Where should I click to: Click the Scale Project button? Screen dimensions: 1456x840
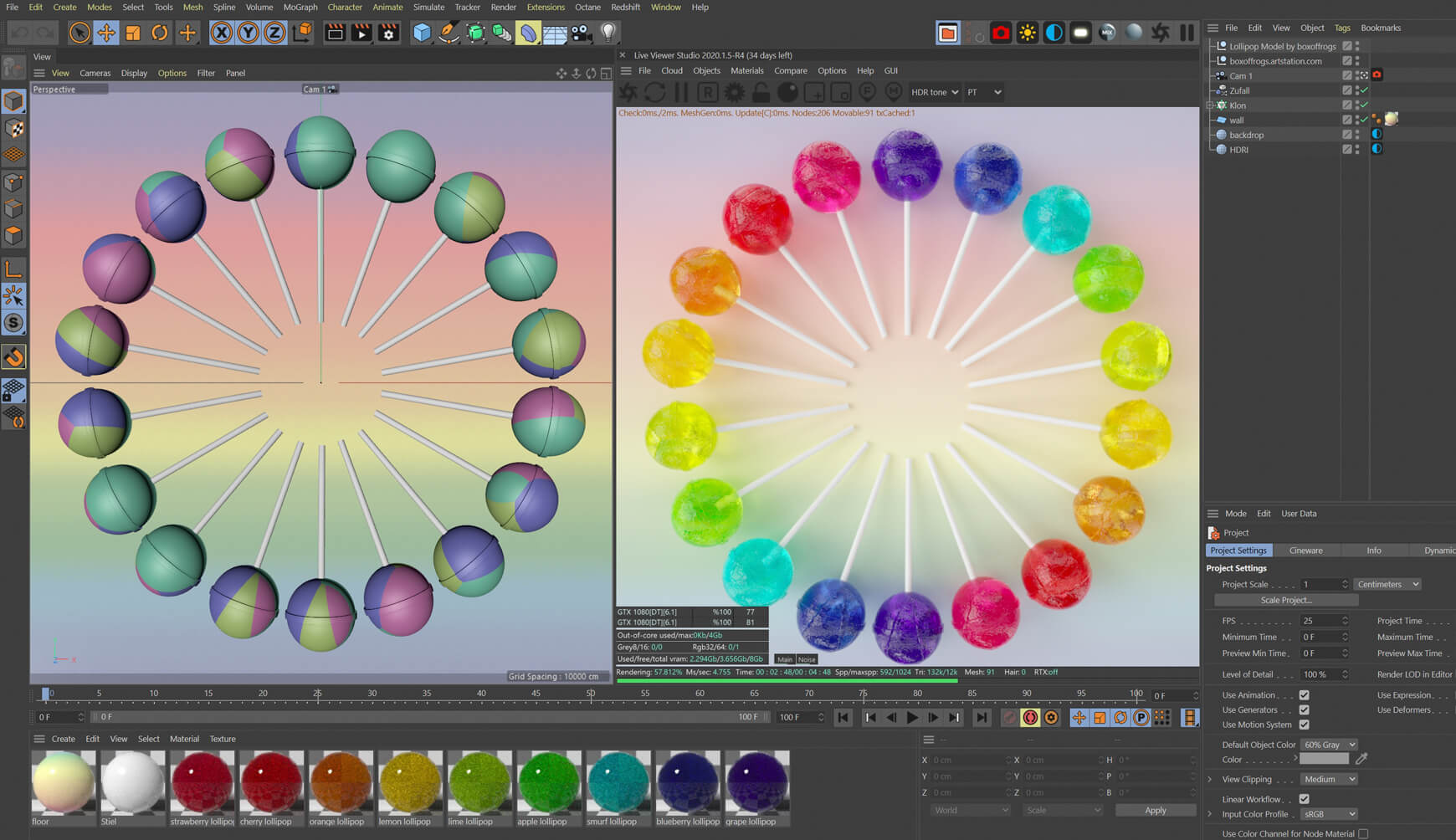(x=1286, y=600)
